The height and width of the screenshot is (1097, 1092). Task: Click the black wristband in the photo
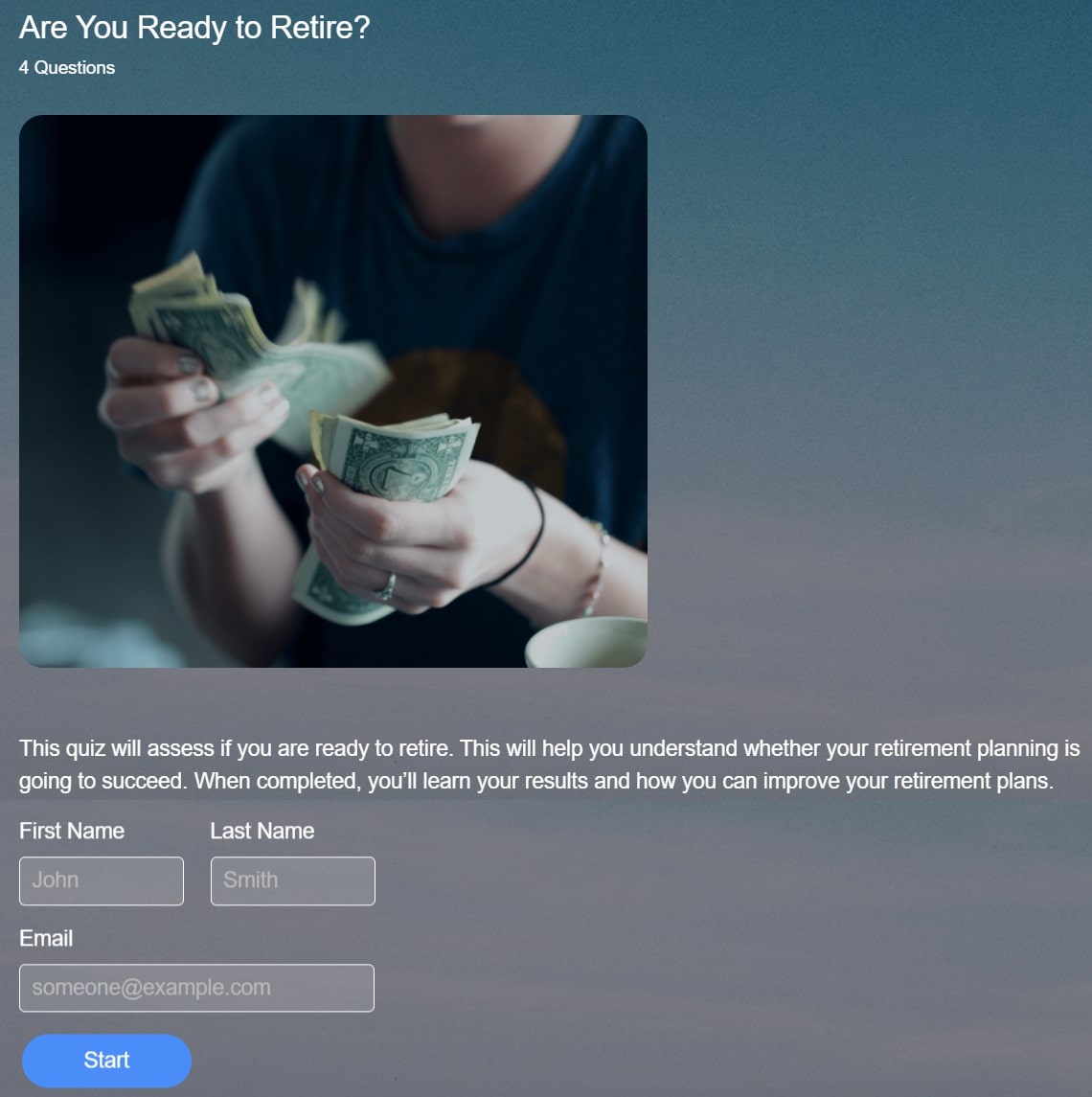pos(521,538)
